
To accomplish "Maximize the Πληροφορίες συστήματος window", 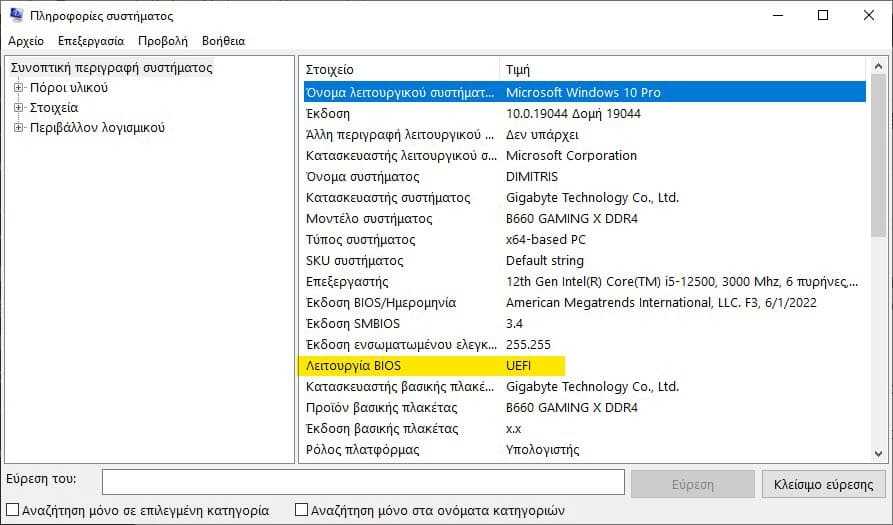I will [x=823, y=15].
